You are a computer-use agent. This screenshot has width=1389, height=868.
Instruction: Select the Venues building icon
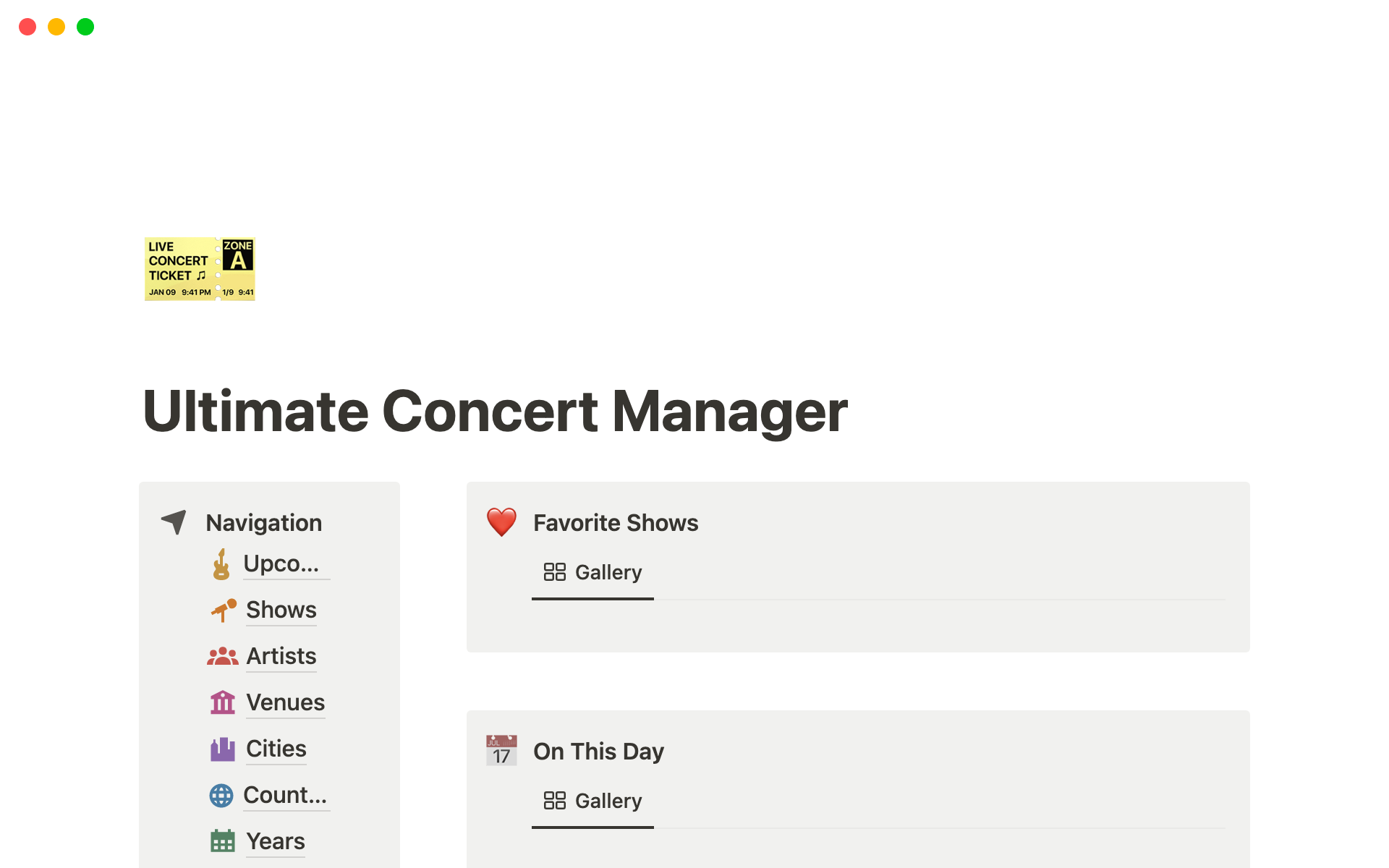pyautogui.click(x=222, y=702)
